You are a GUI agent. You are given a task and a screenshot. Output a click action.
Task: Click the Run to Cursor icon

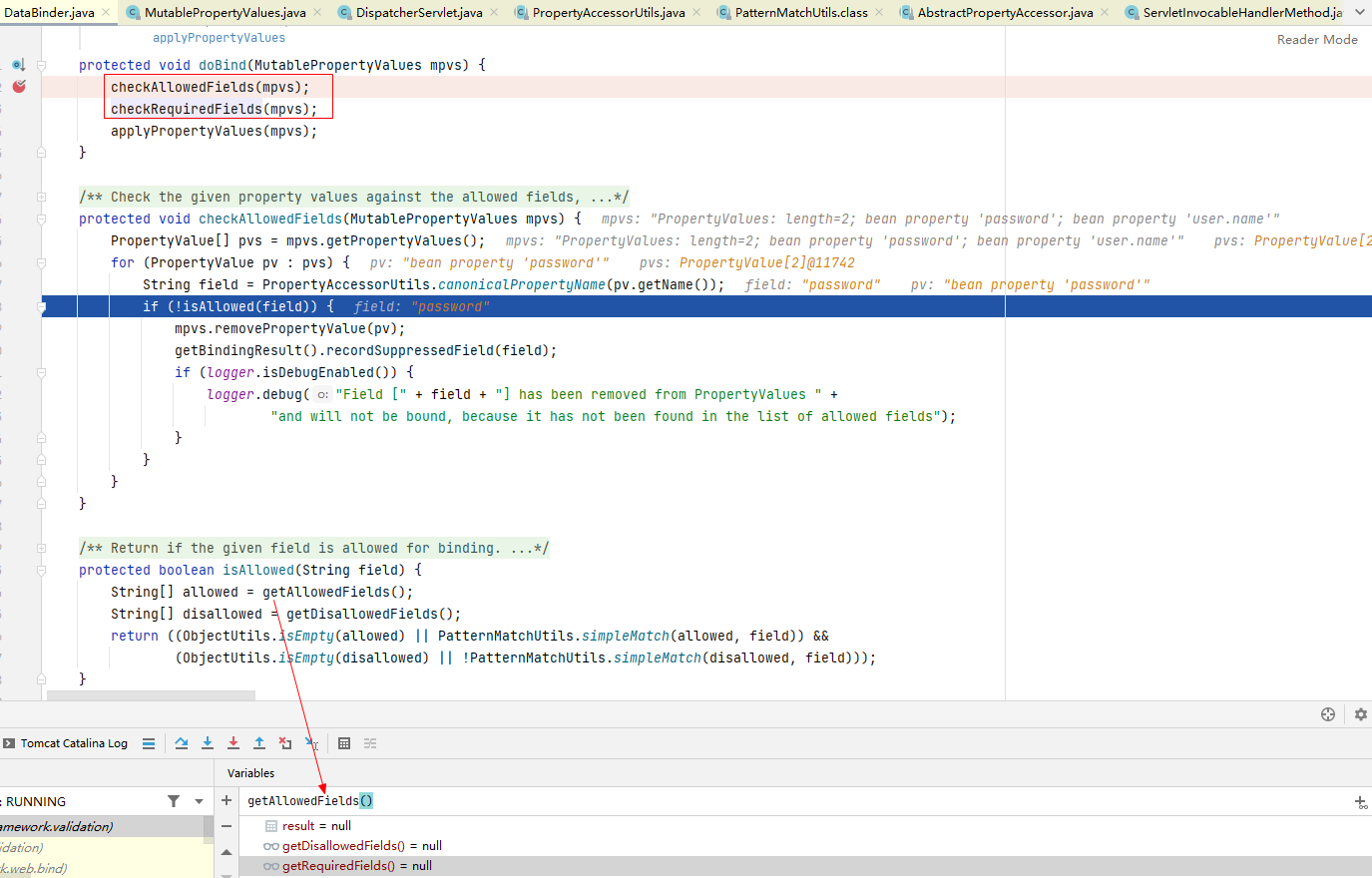(x=311, y=743)
